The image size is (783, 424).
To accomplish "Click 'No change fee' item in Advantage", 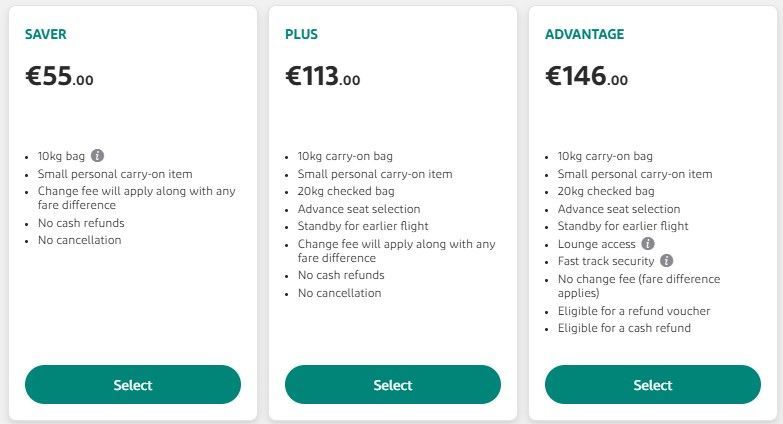I will pos(639,286).
